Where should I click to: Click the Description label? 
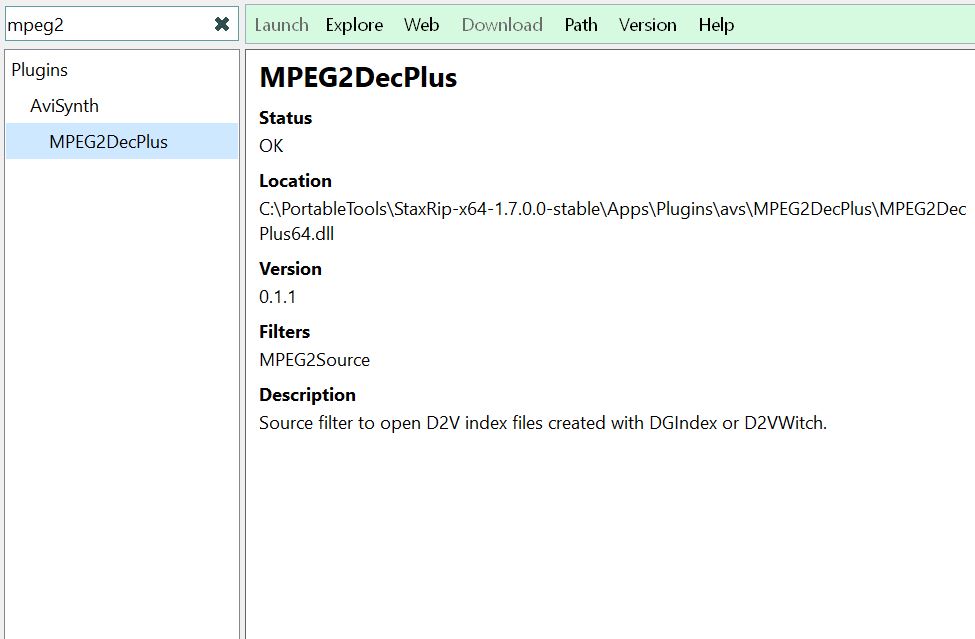click(308, 395)
